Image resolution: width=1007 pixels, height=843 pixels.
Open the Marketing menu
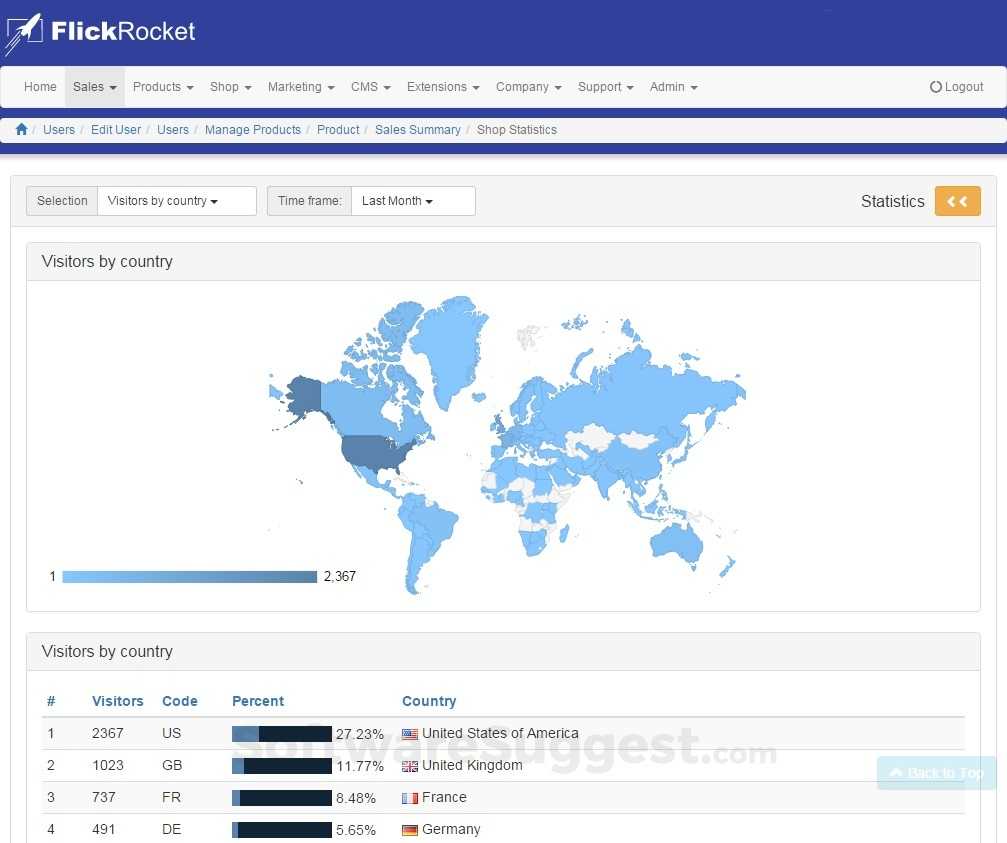click(x=300, y=86)
